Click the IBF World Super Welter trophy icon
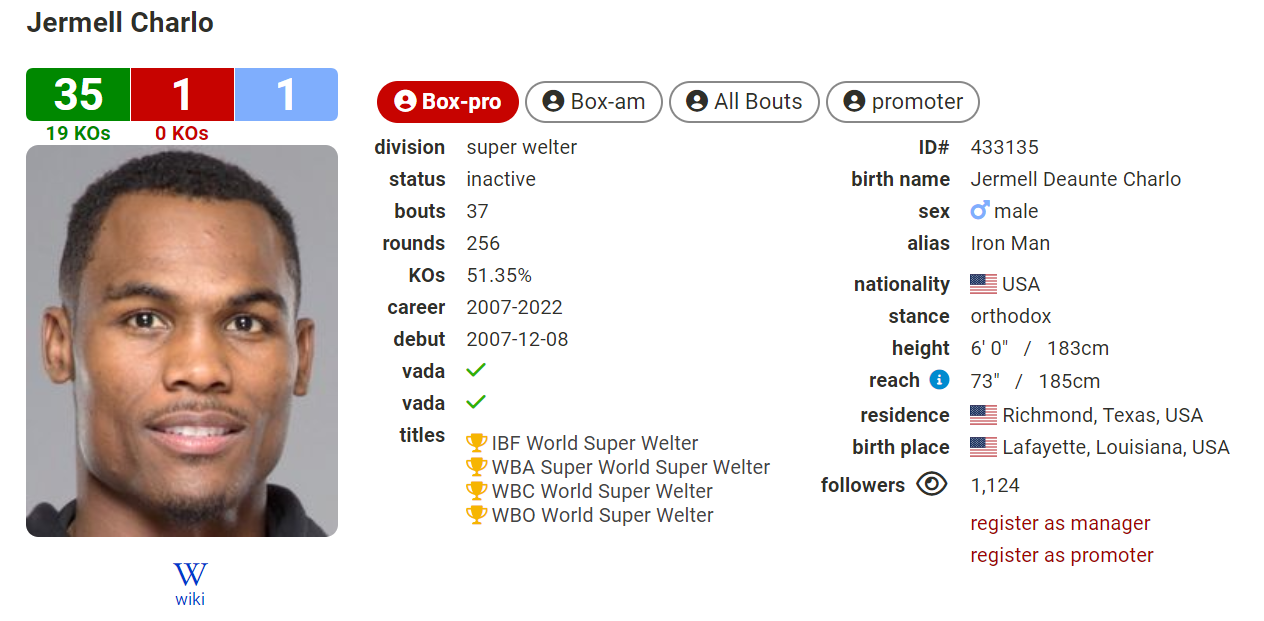 click(x=477, y=443)
